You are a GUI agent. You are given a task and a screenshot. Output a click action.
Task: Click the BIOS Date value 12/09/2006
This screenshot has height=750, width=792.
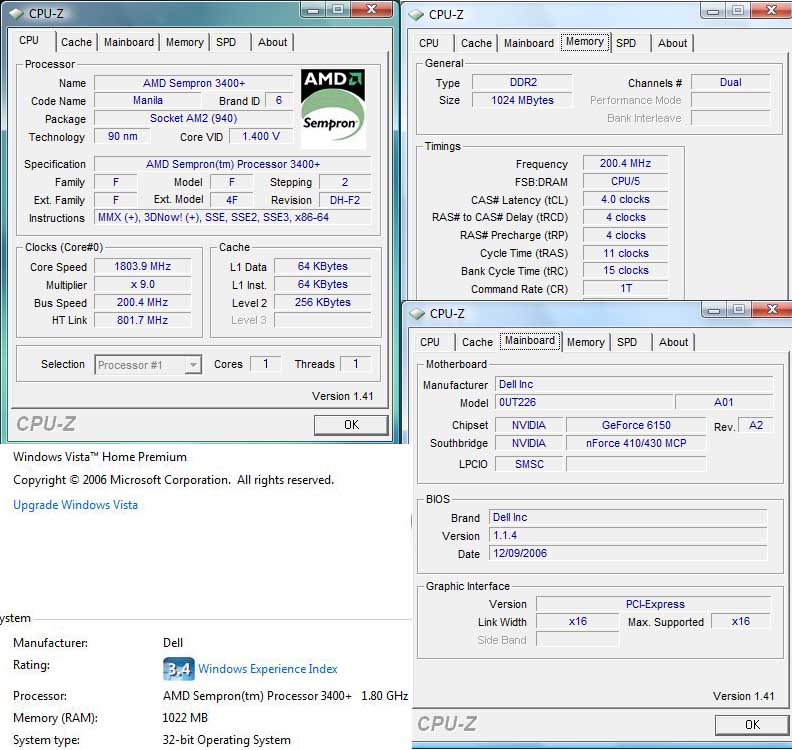coord(628,553)
